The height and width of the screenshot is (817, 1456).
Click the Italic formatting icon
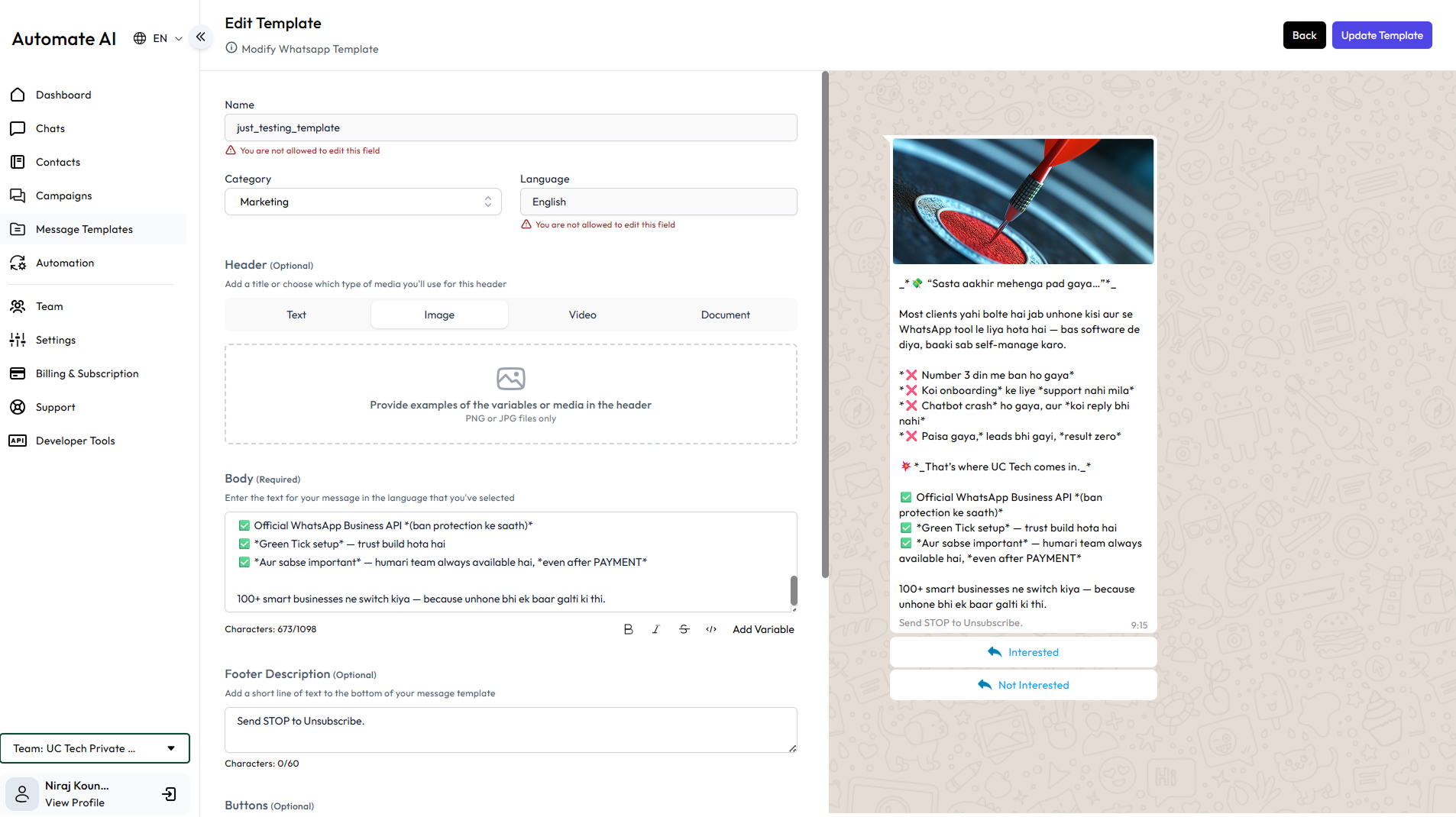pos(655,629)
